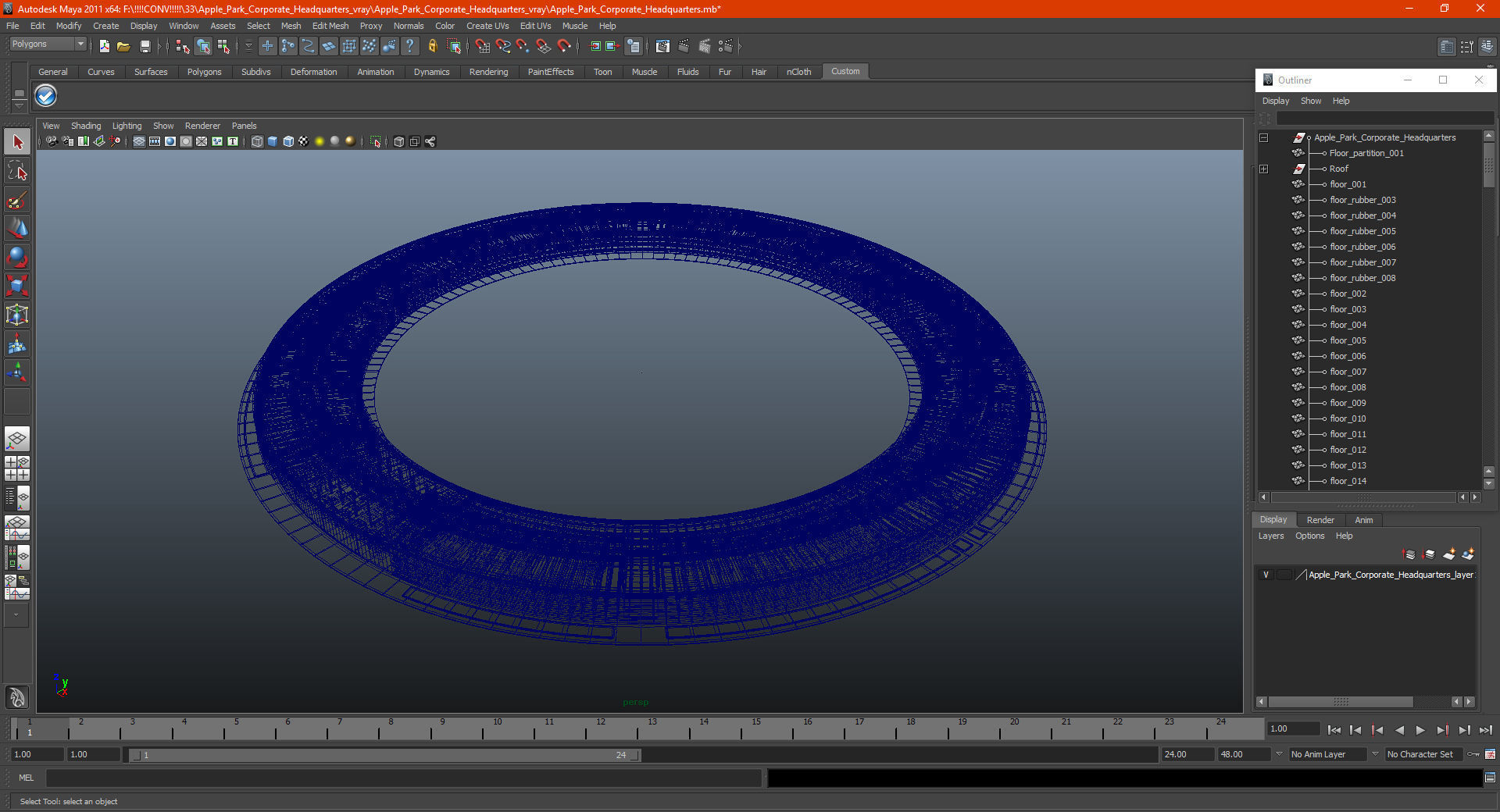Click the Lock Selection padlock icon

click(x=432, y=46)
